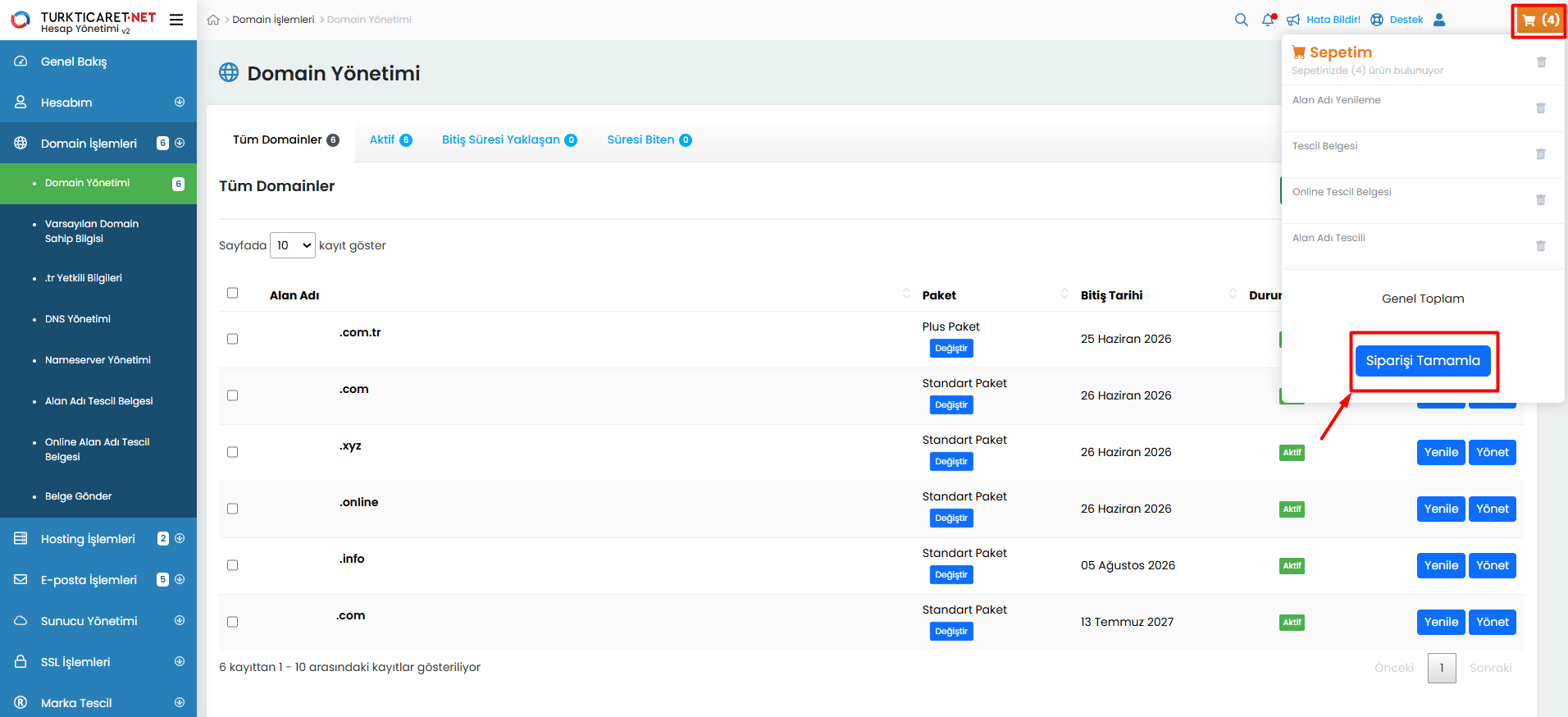Screen dimensions: 1568x717
Task: Click Yenile for the .info domain
Action: click(x=1440, y=565)
